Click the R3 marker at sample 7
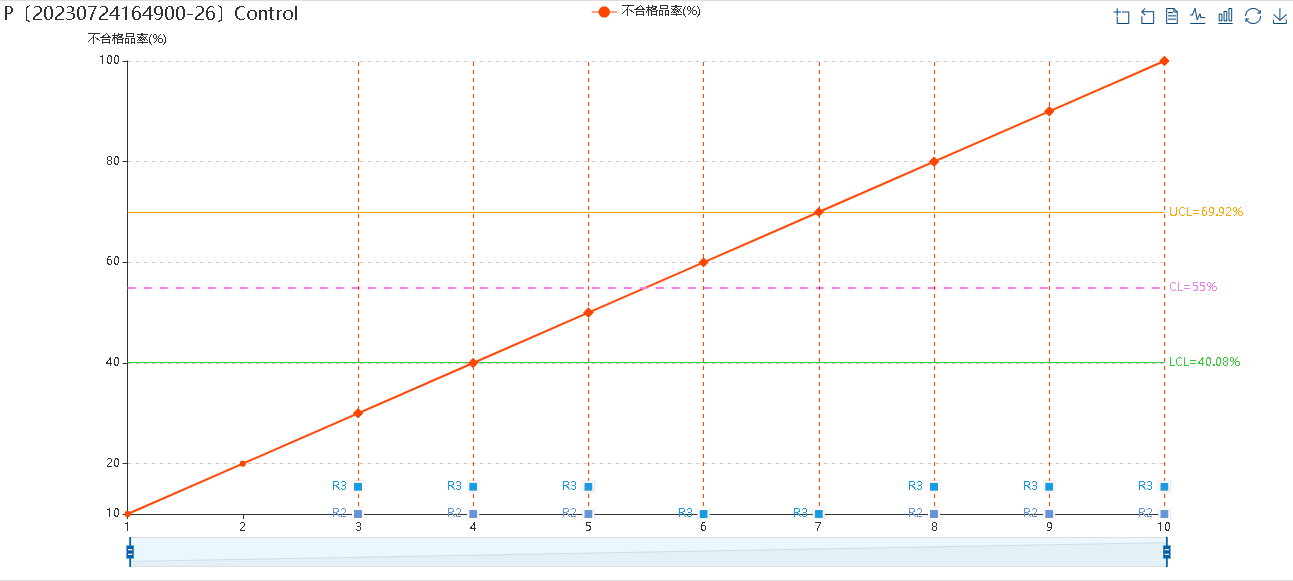This screenshot has width=1293, height=581. [819, 514]
